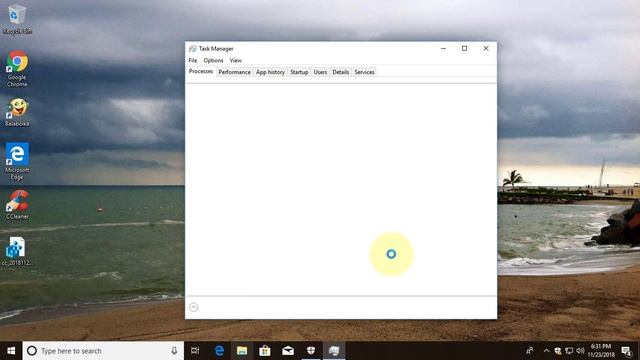Open the People icon in taskbar
The width and height of the screenshot is (640, 360).
point(530,351)
